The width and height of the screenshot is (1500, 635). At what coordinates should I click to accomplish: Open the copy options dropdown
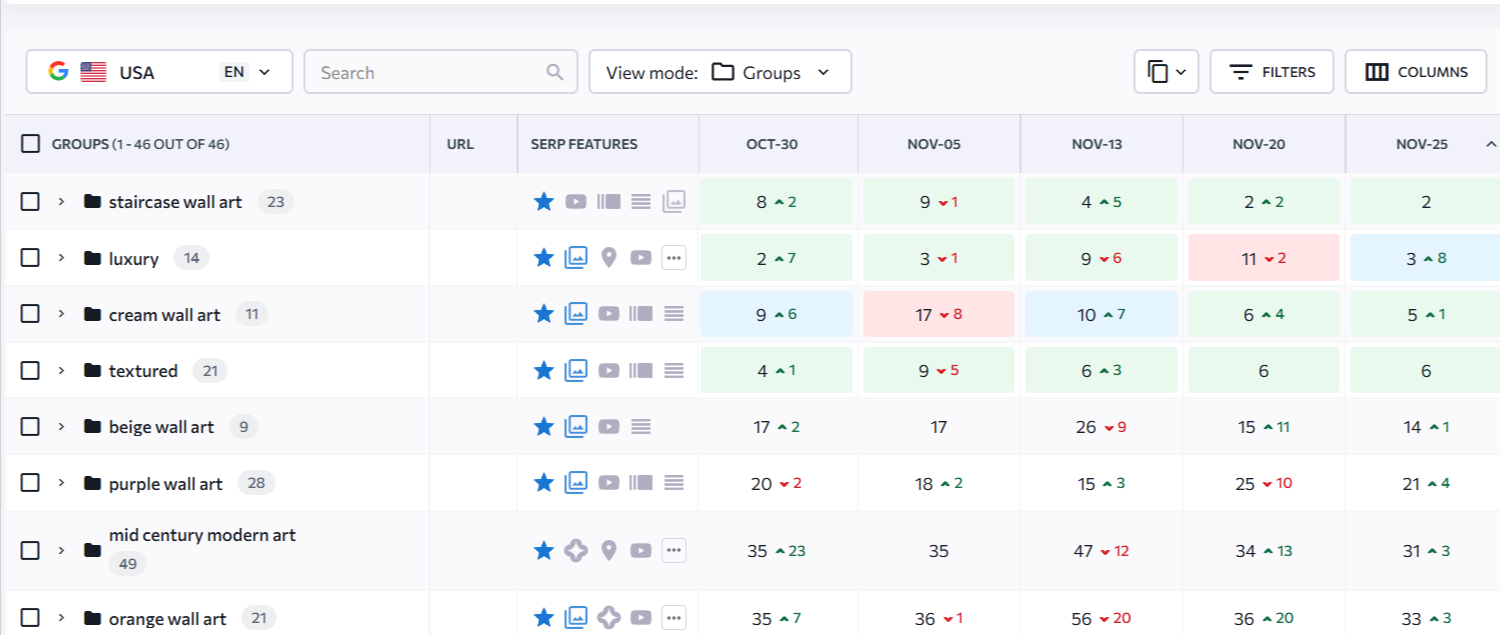pos(1166,72)
